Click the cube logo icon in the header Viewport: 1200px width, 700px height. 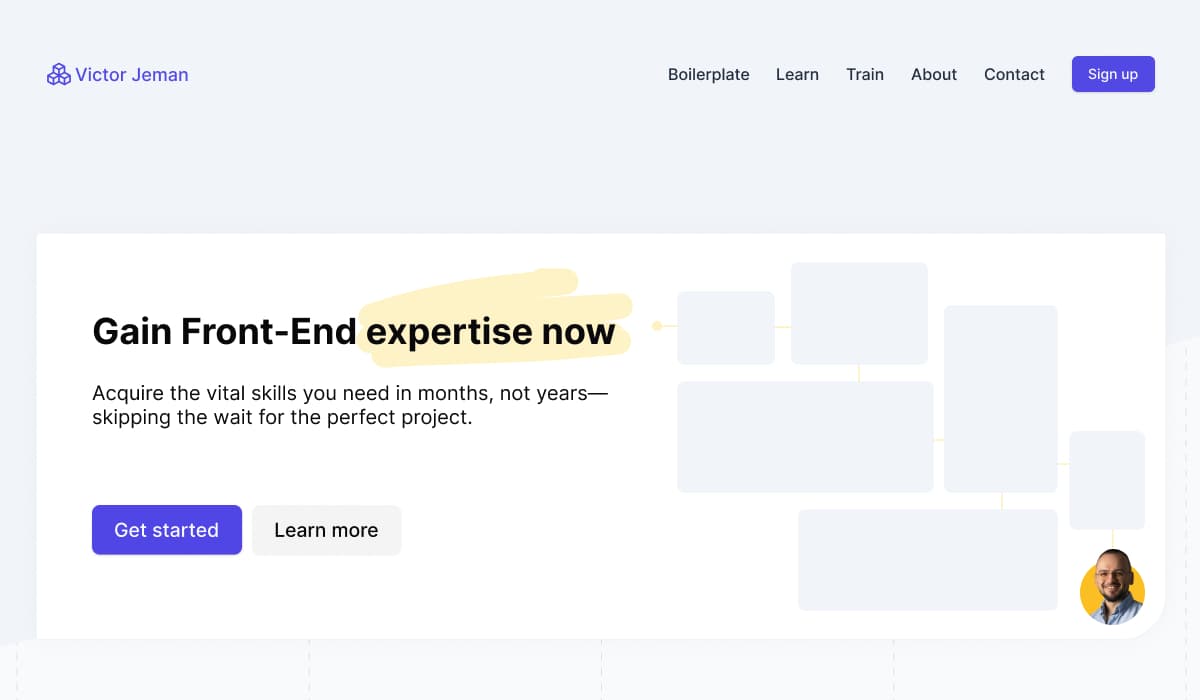[x=58, y=74]
